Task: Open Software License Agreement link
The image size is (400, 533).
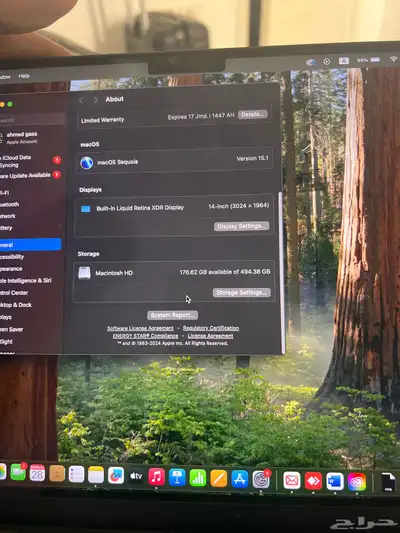Action: click(x=140, y=328)
